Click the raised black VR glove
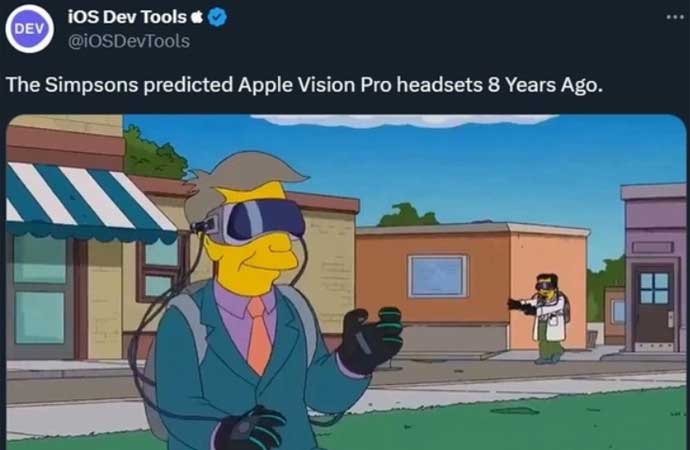This screenshot has height=450, width=690. coord(371,339)
